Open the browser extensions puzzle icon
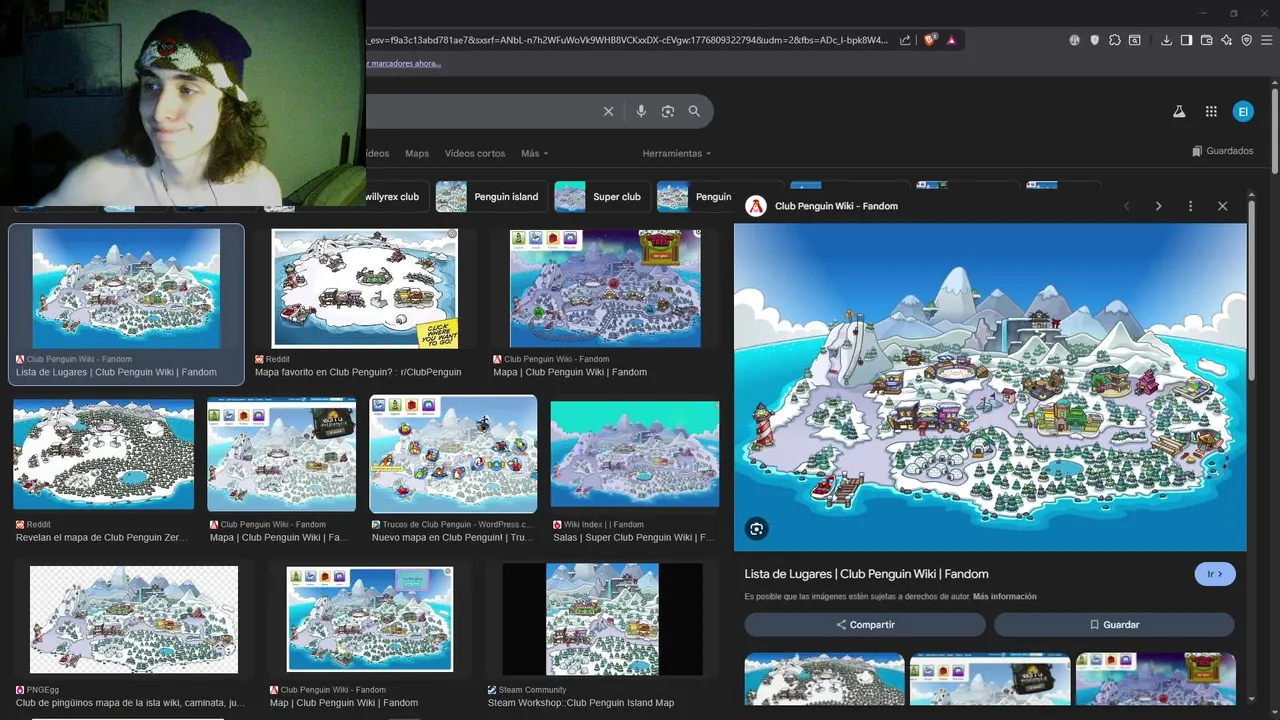The image size is (1280, 720). click(1115, 40)
